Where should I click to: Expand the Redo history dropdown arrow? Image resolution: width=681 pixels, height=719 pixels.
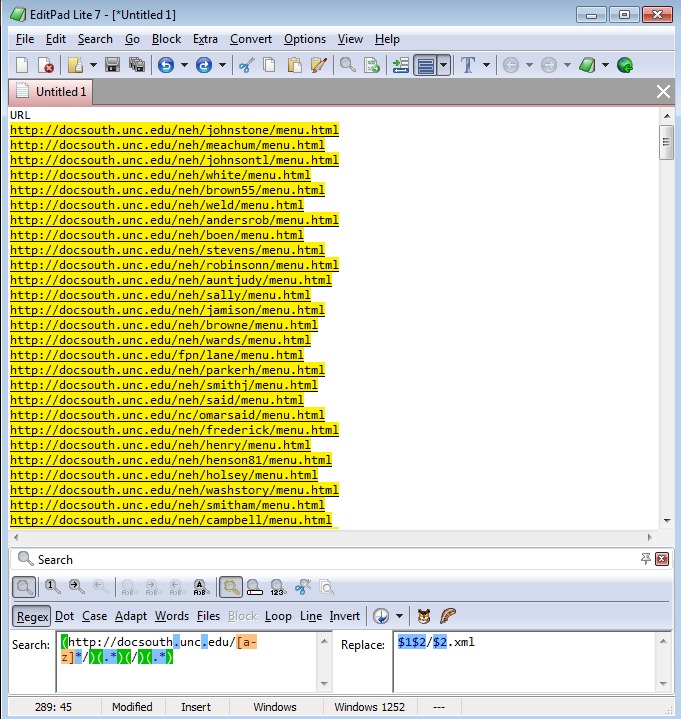222,65
